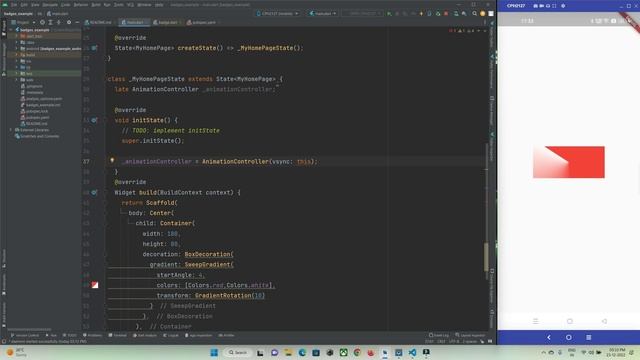Open the Dart Analysis tool window
The image size is (640, 360).
click(144, 335)
